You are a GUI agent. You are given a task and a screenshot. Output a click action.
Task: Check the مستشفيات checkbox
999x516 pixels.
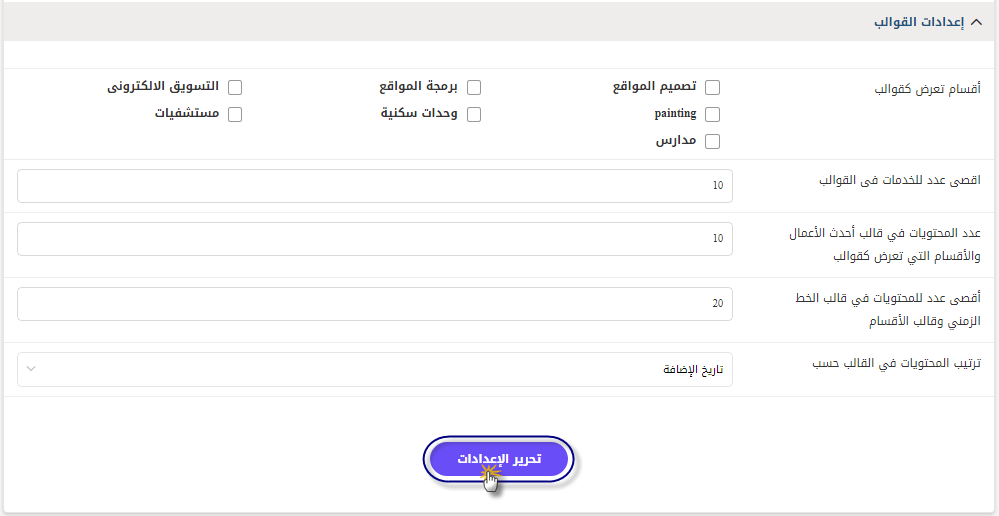pos(235,115)
